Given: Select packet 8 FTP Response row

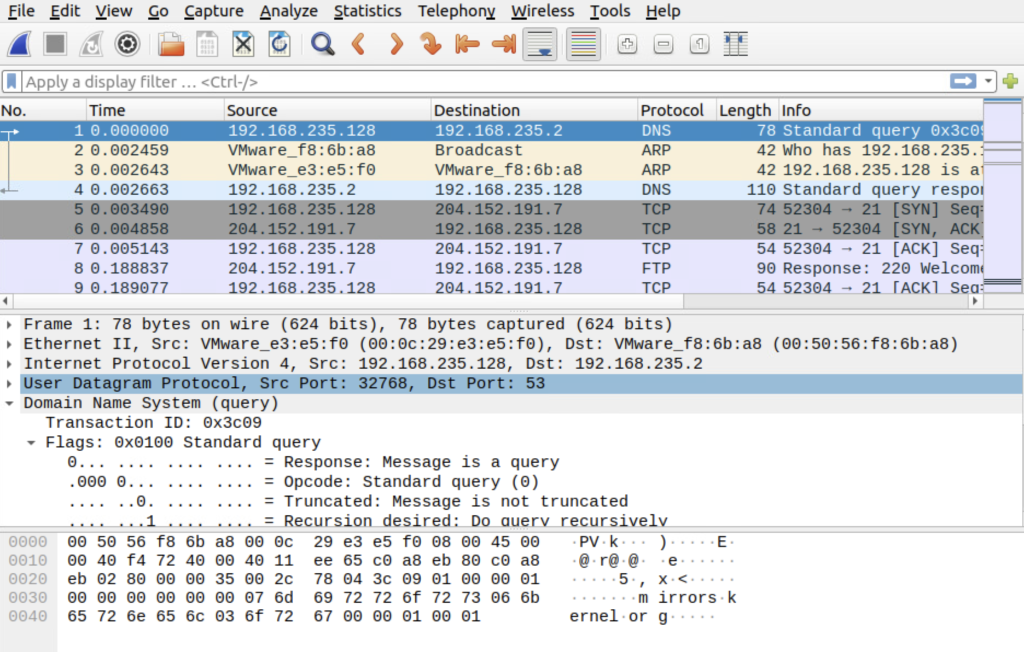Looking at the screenshot, I should coord(491,269).
